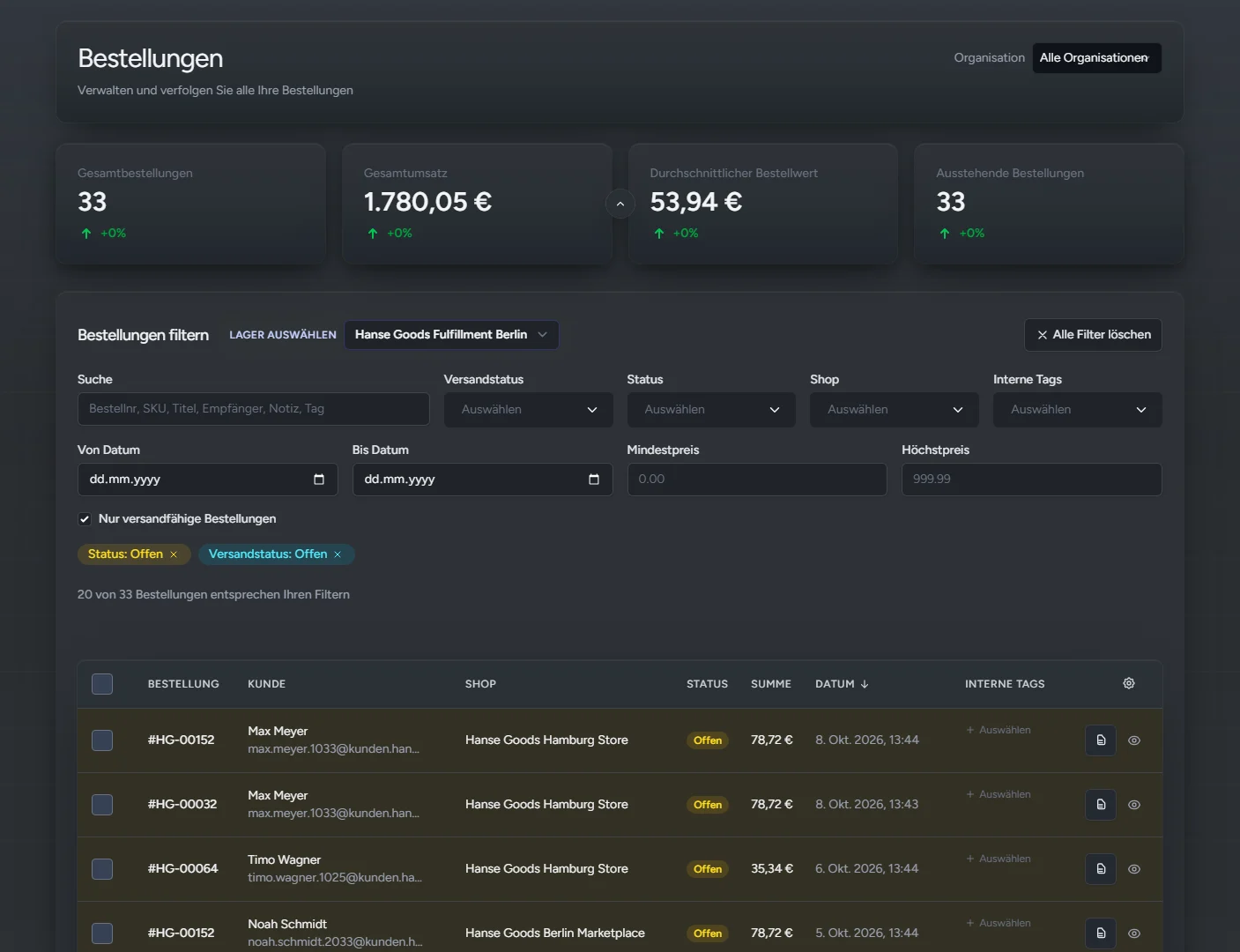Screen dimensions: 1240x952
Task: Click 'Alle Filter löschen' button
Action: 1093,335
